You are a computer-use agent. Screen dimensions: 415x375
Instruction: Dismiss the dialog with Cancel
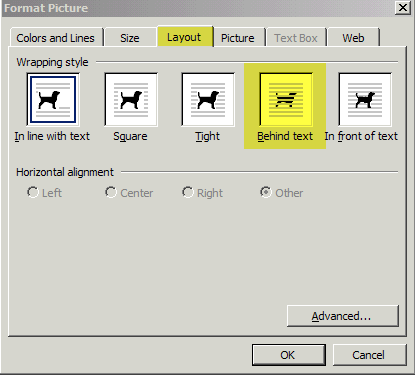(369, 355)
